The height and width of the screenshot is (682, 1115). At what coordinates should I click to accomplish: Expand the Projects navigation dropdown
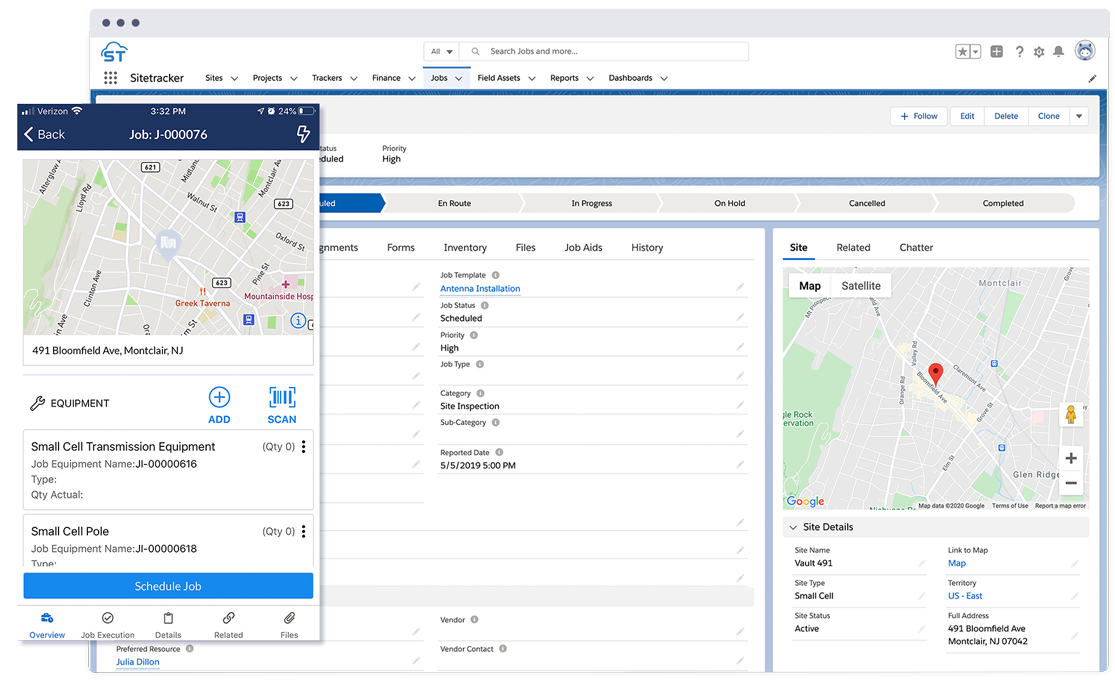[x=293, y=78]
